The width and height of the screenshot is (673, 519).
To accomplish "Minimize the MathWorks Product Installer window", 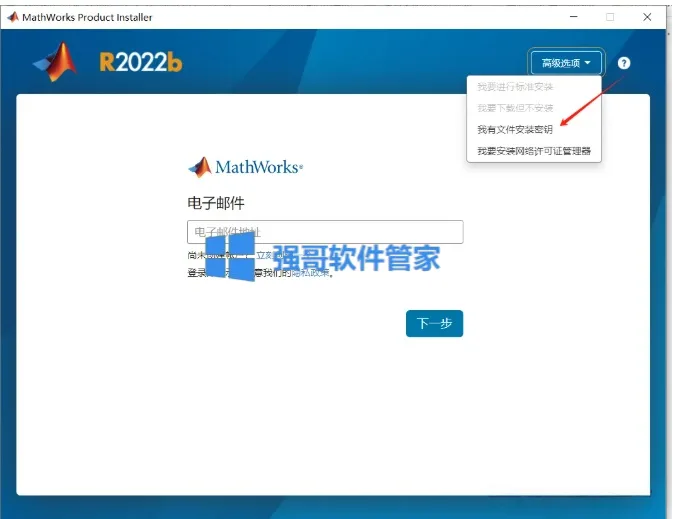I will pos(573,17).
